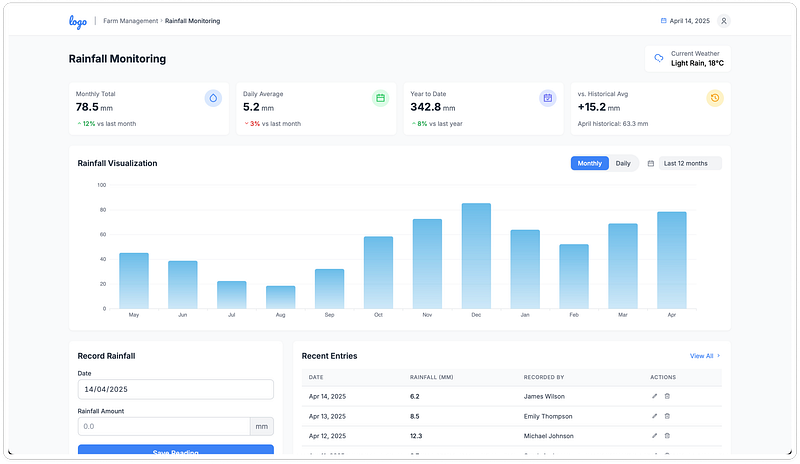
Task: Click the Rainfall Visualization heading
Action: point(117,163)
